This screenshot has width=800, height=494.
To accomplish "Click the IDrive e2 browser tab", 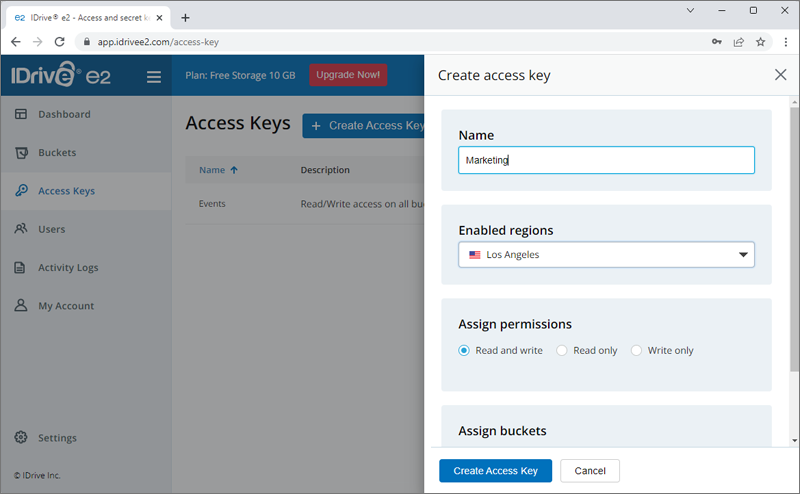I will coord(88,18).
